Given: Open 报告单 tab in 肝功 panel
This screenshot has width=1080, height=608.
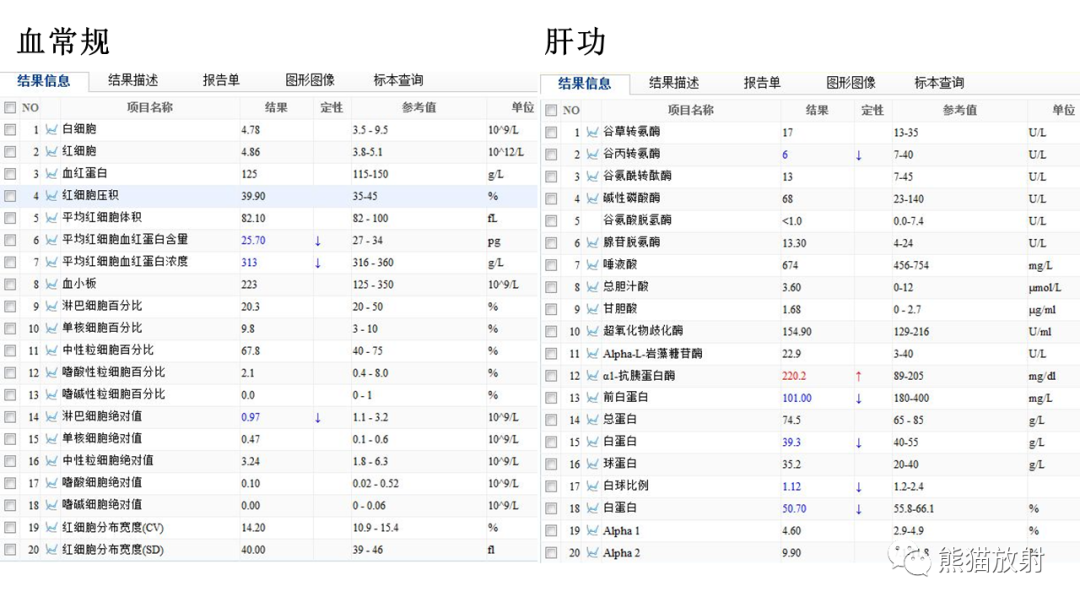Looking at the screenshot, I should click(762, 83).
